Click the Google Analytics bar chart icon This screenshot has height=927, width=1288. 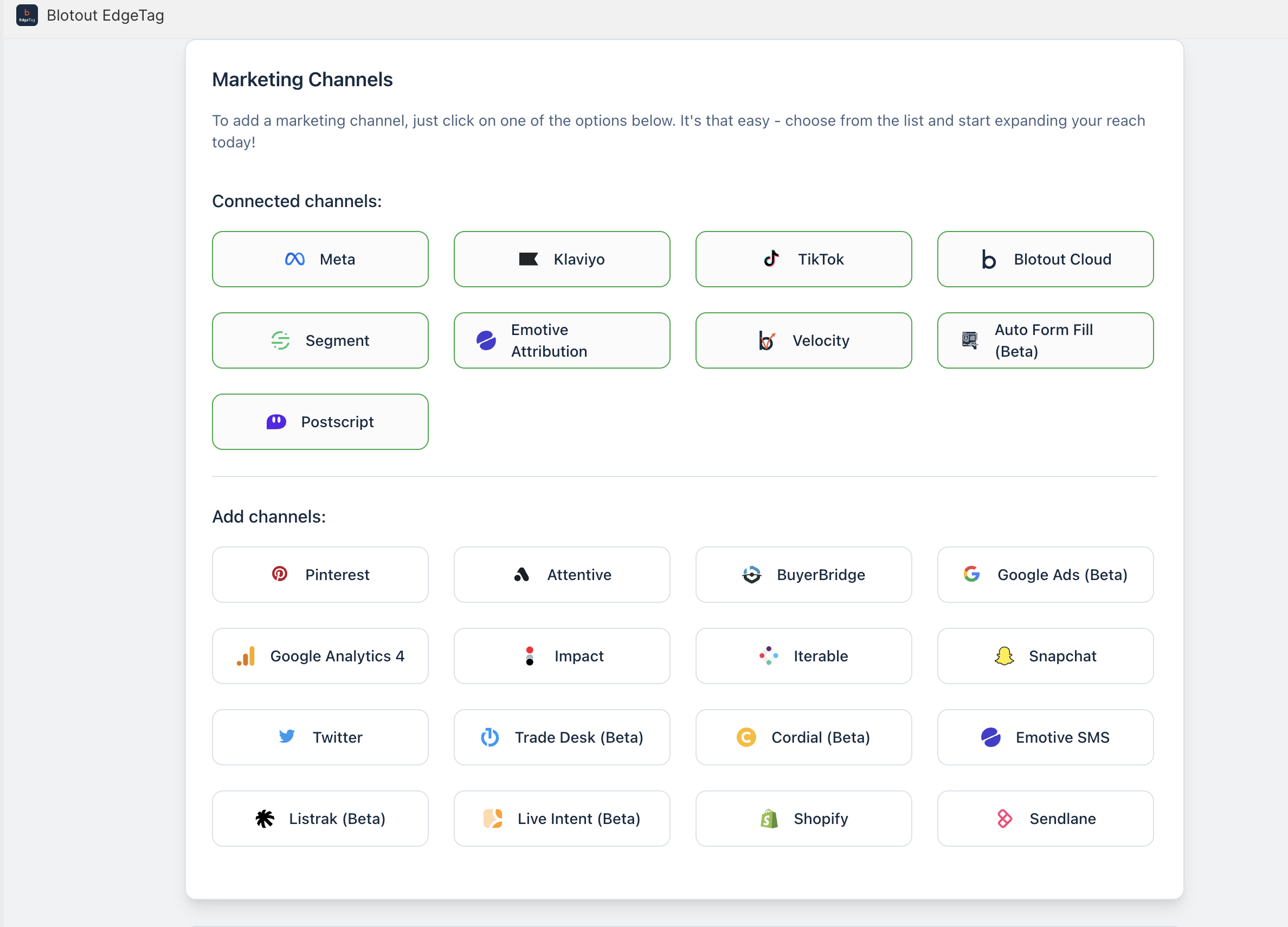(x=247, y=656)
